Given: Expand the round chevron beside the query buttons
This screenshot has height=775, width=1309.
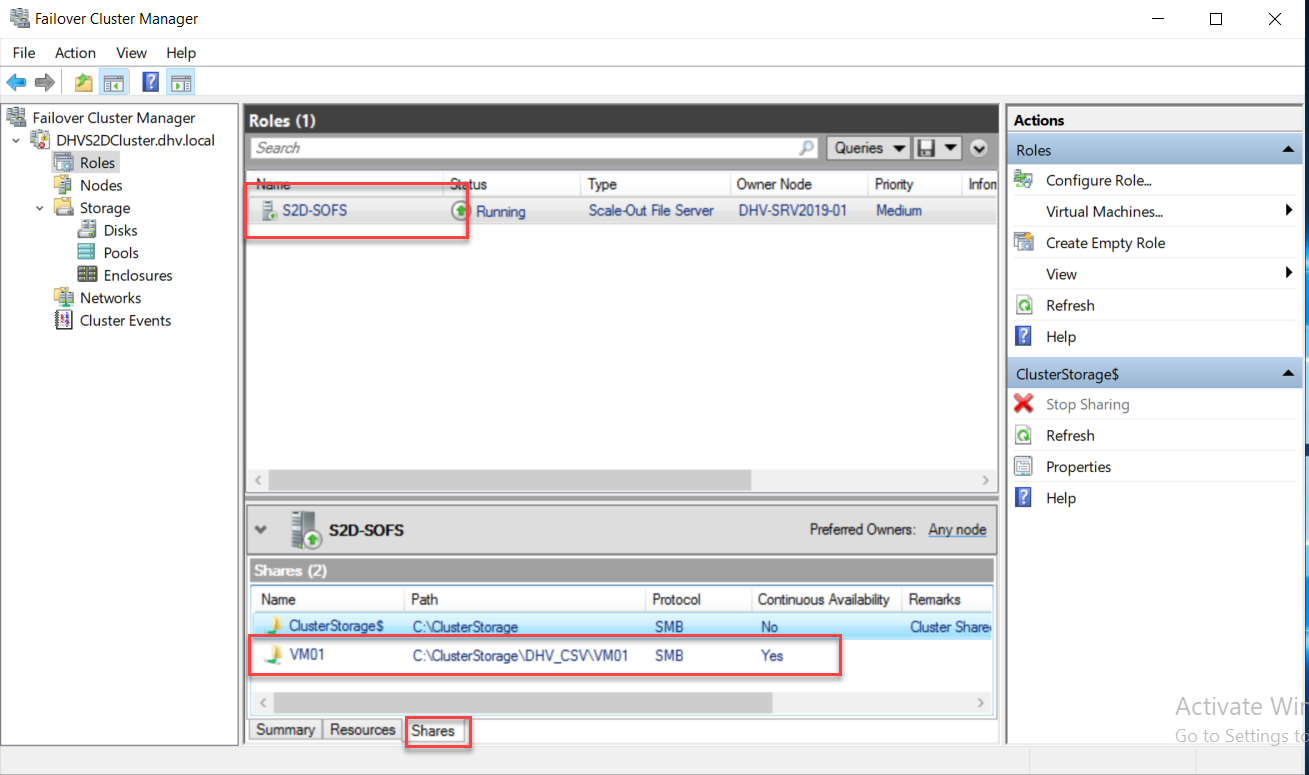Looking at the screenshot, I should [979, 148].
